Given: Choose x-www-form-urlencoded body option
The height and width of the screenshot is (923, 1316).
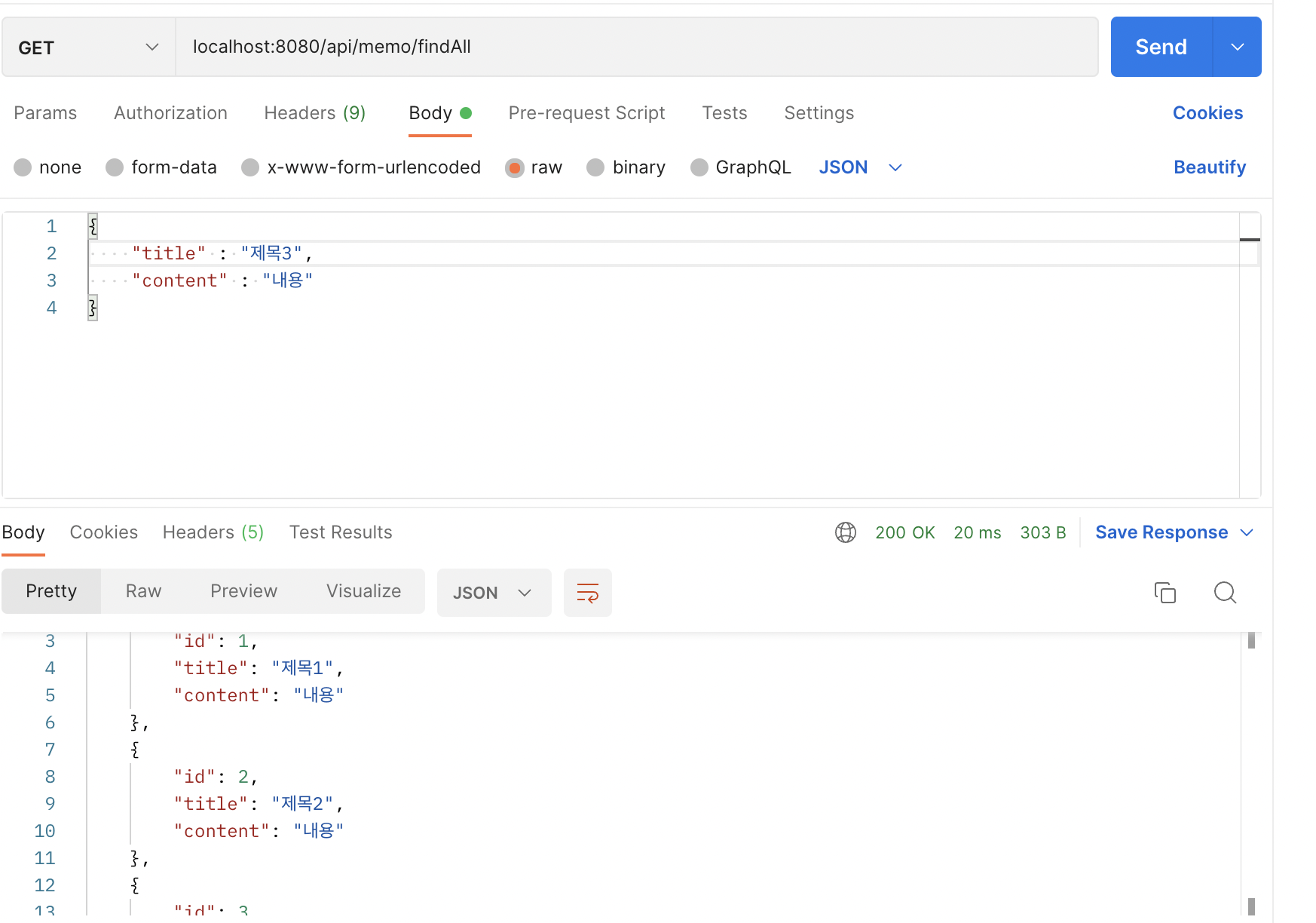Looking at the screenshot, I should 250,167.
